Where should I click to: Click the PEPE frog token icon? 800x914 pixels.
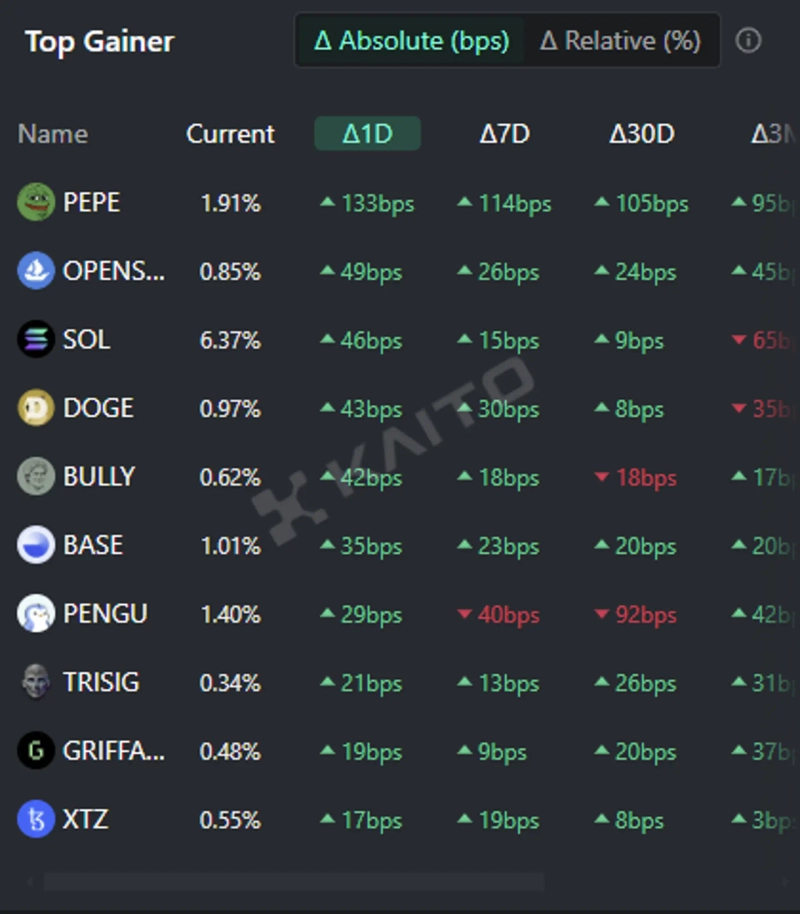click(x=36, y=203)
